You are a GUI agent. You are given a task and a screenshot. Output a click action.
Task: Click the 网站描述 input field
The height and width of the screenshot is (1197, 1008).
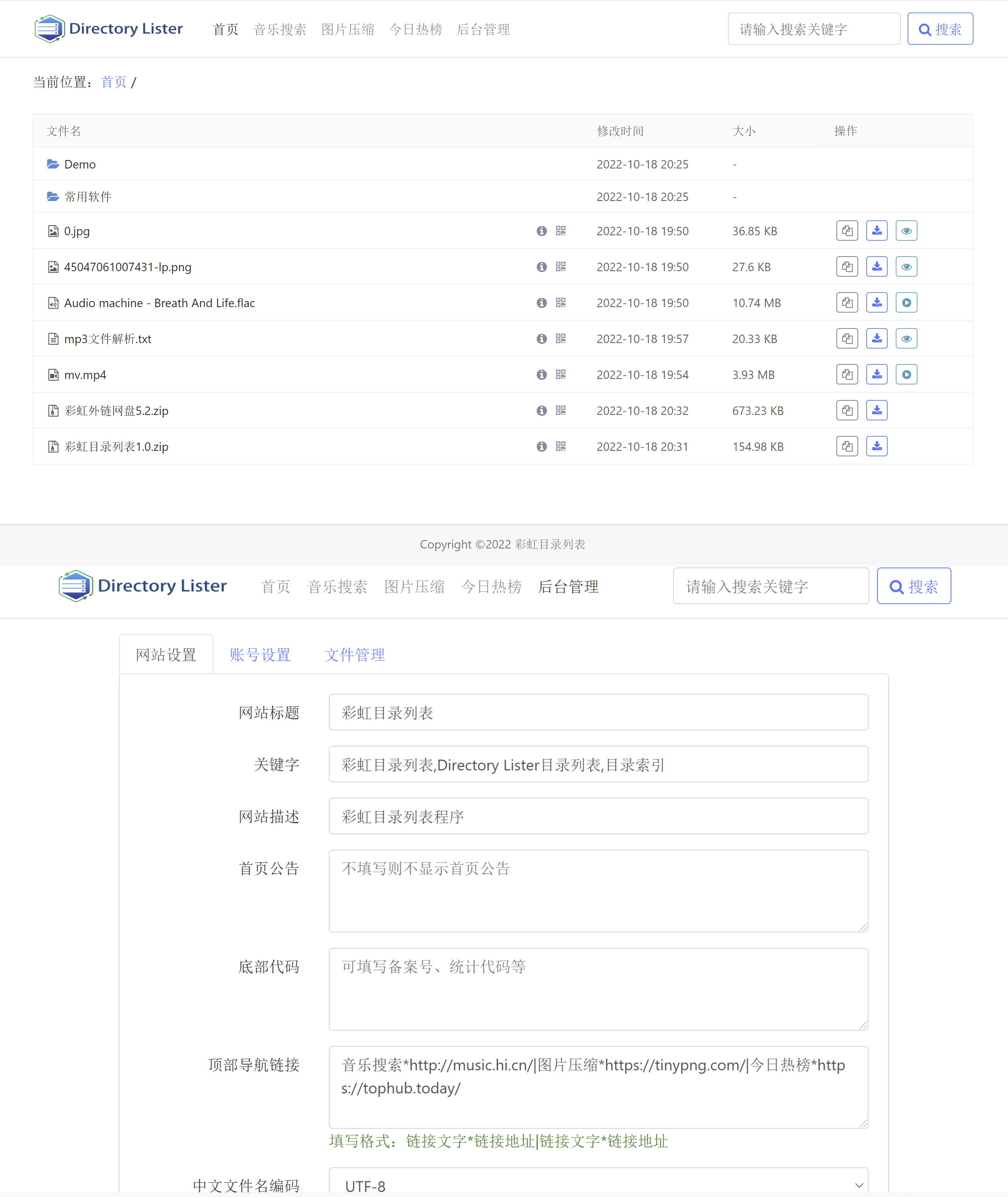tap(598, 816)
